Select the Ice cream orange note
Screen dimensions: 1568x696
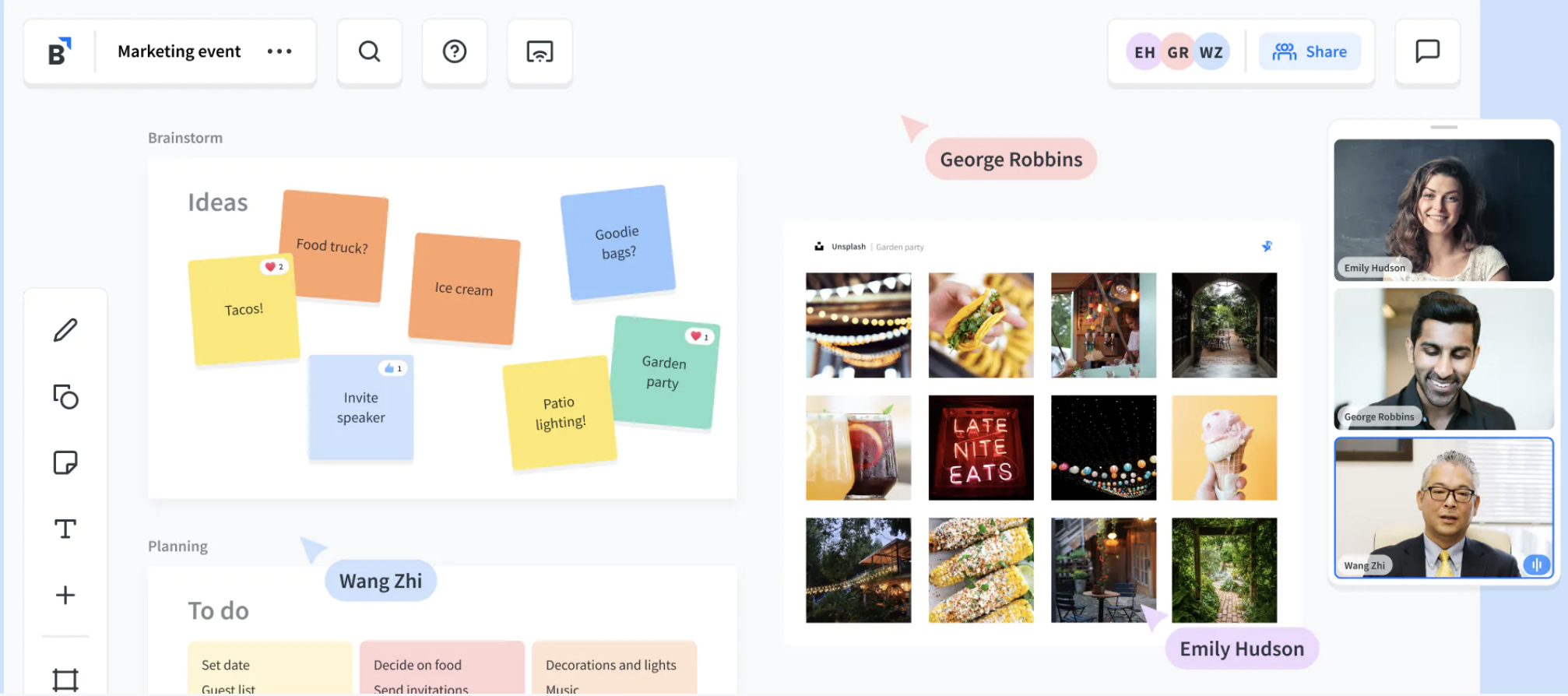[464, 289]
